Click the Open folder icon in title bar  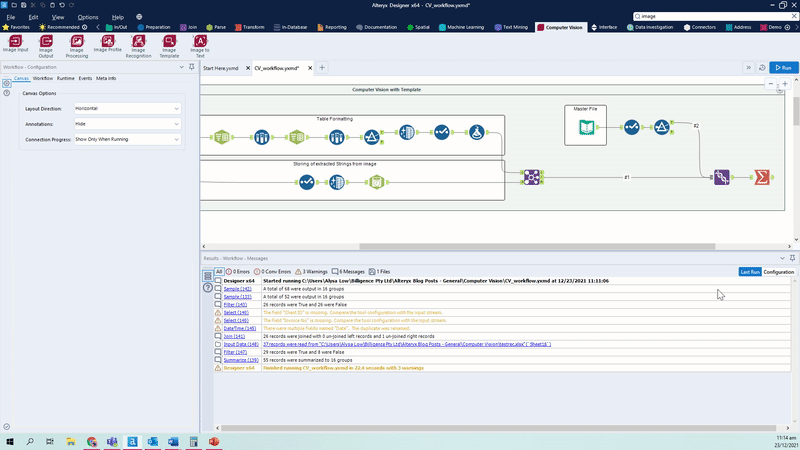tap(14, 5)
